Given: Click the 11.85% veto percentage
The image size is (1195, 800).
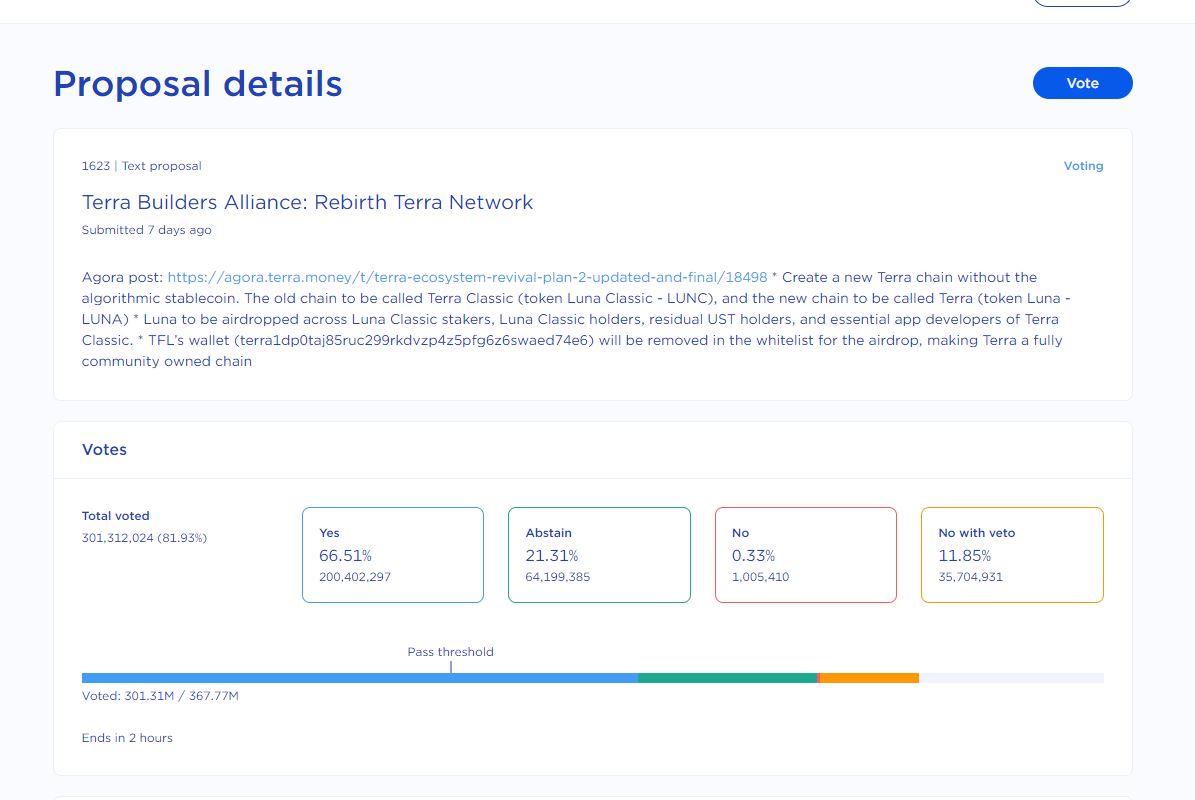Looking at the screenshot, I should [965, 555].
